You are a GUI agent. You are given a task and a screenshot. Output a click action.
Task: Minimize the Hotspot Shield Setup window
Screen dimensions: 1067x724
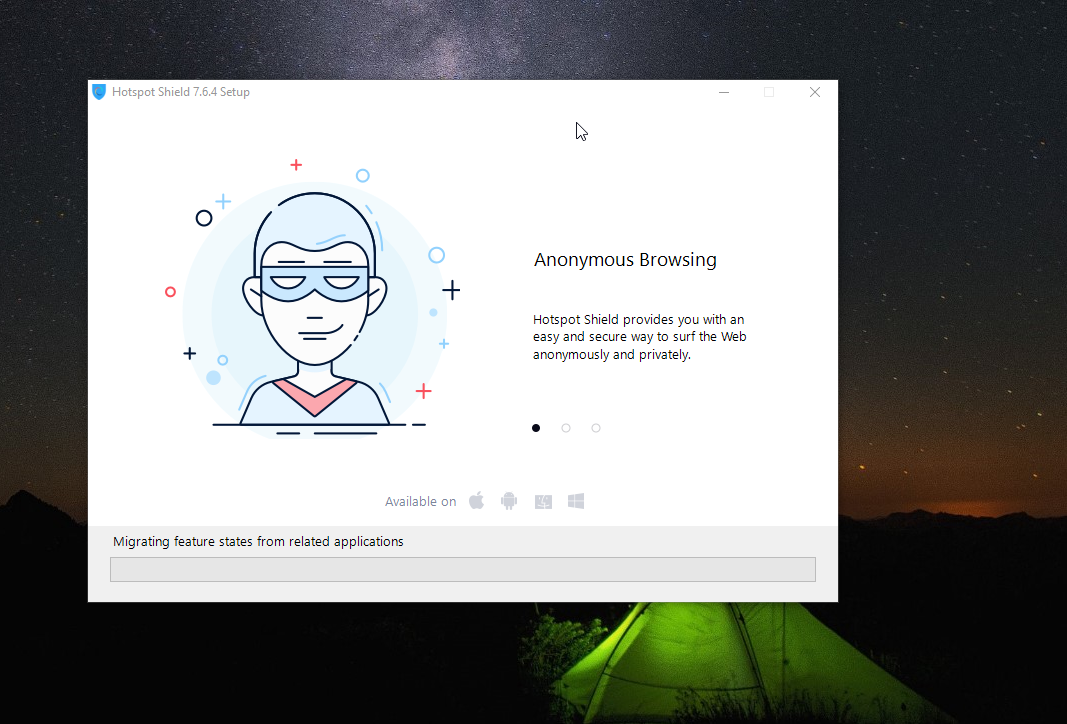[x=724, y=92]
